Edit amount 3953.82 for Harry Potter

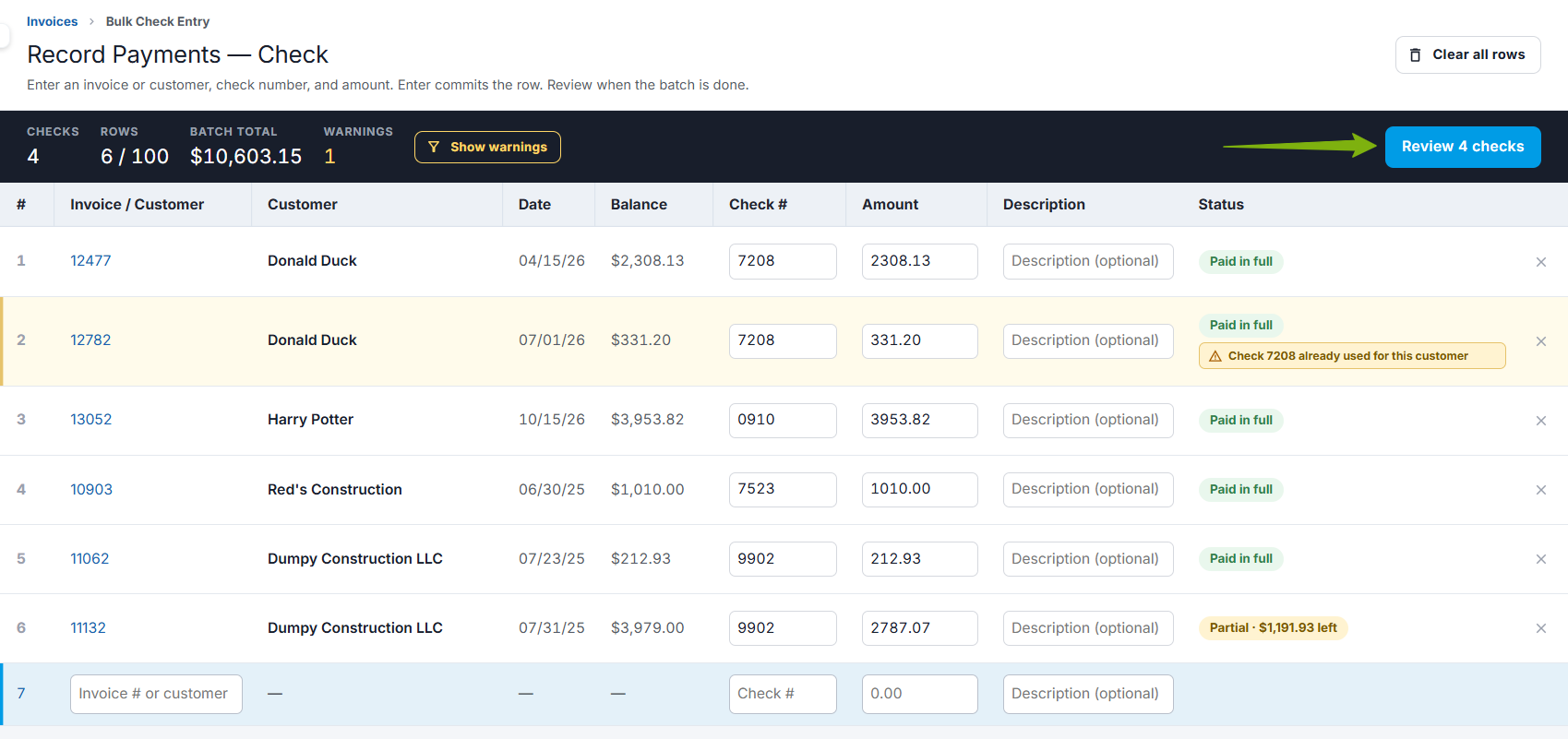click(919, 420)
